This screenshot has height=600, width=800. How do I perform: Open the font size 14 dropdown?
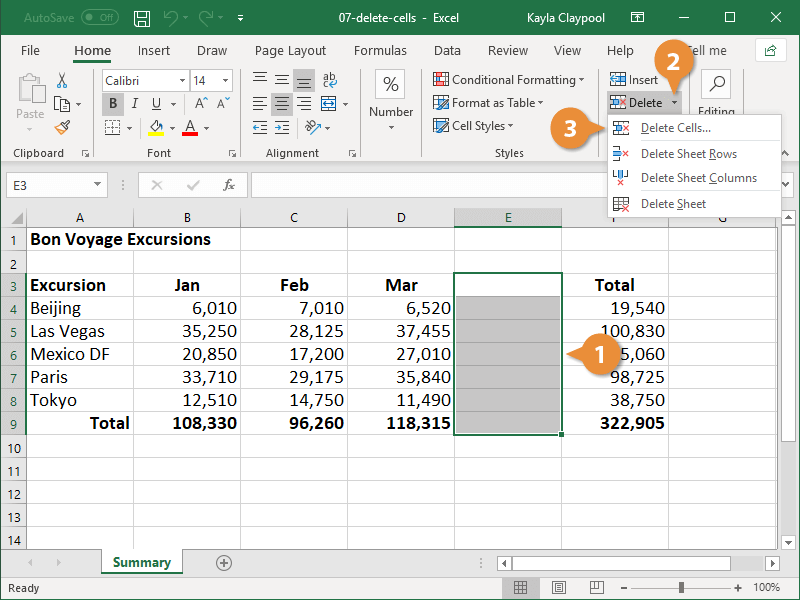(225, 81)
